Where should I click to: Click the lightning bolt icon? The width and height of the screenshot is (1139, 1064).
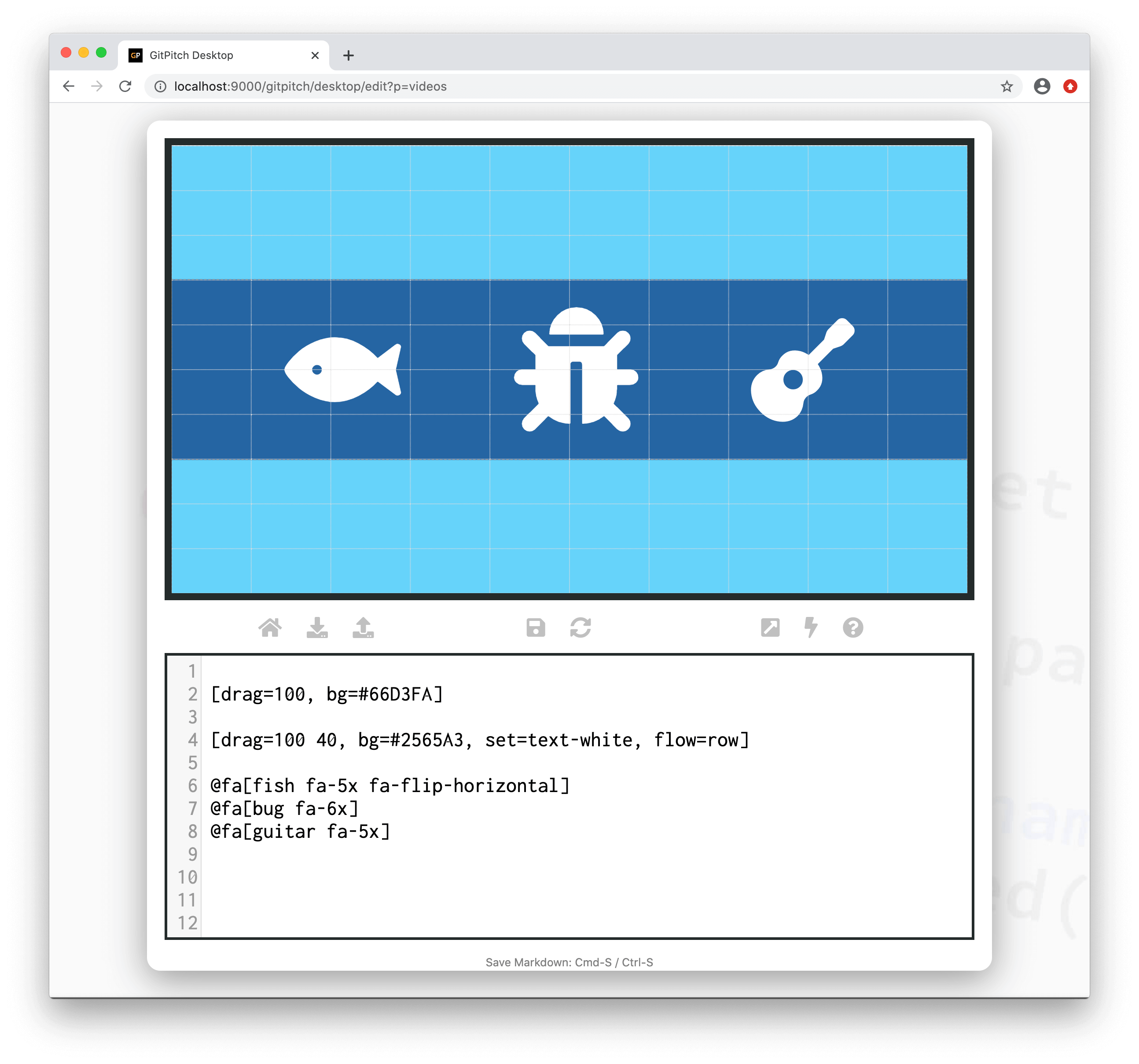(811, 627)
